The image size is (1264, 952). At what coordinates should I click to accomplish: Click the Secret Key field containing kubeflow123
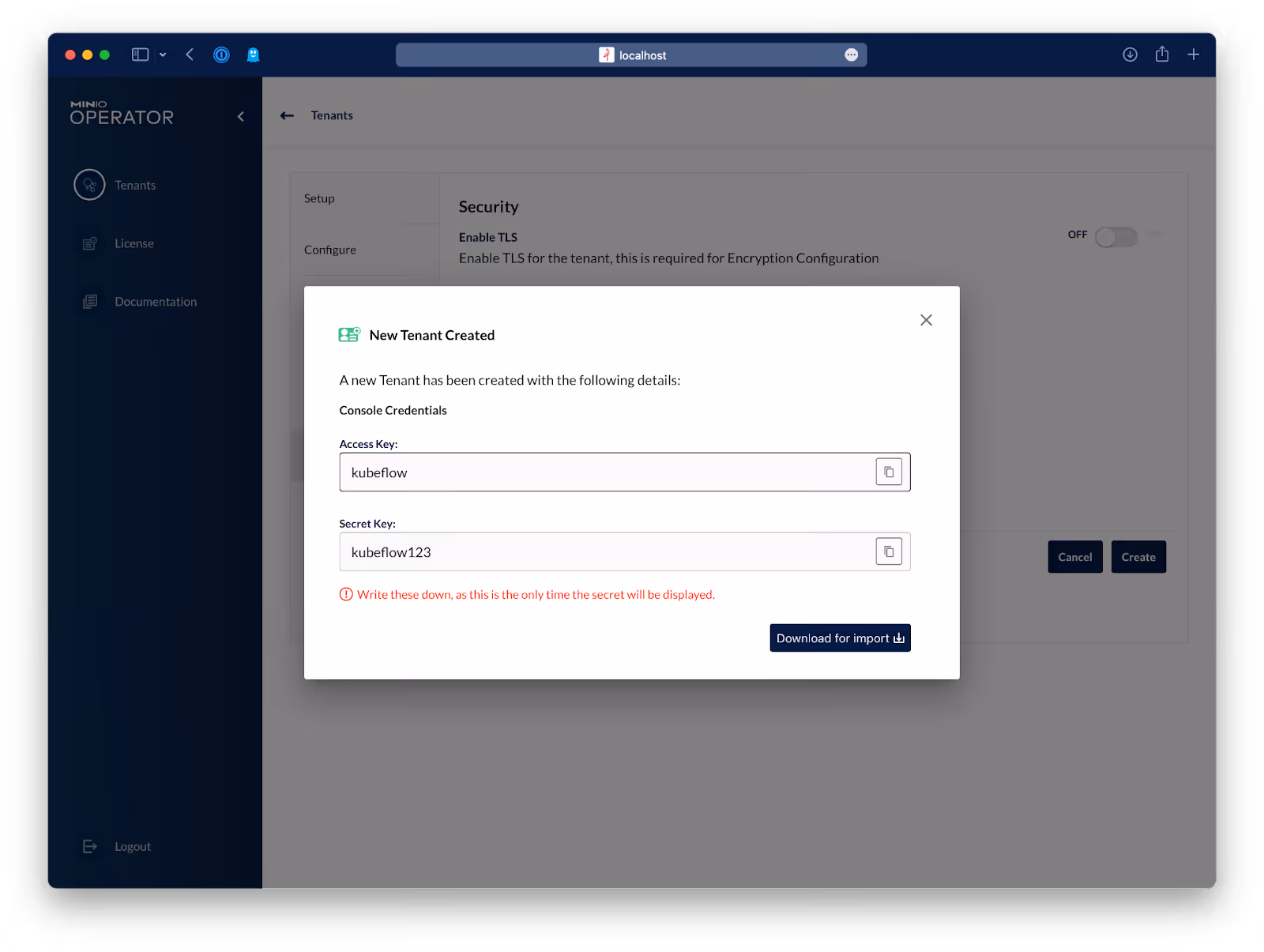pyautogui.click(x=624, y=551)
